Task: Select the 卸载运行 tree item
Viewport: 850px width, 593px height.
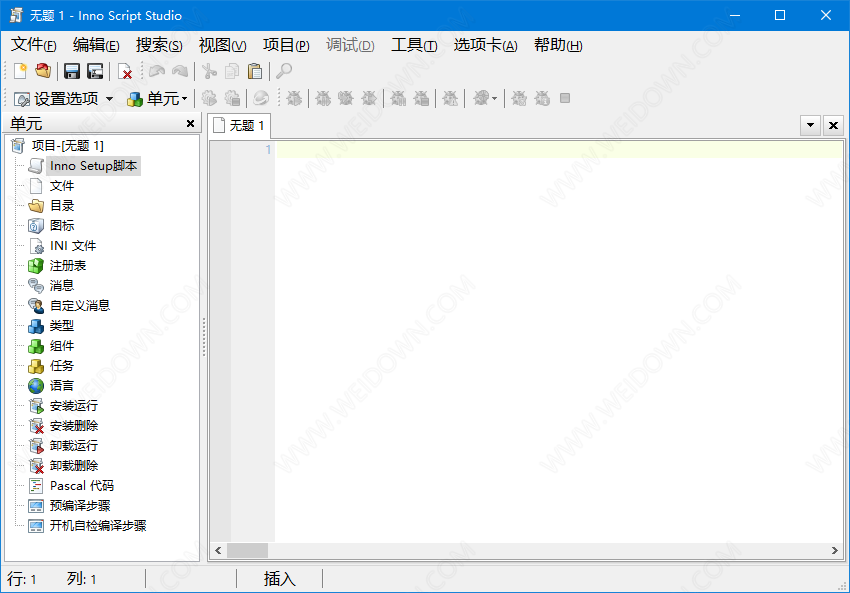Action: coord(74,446)
